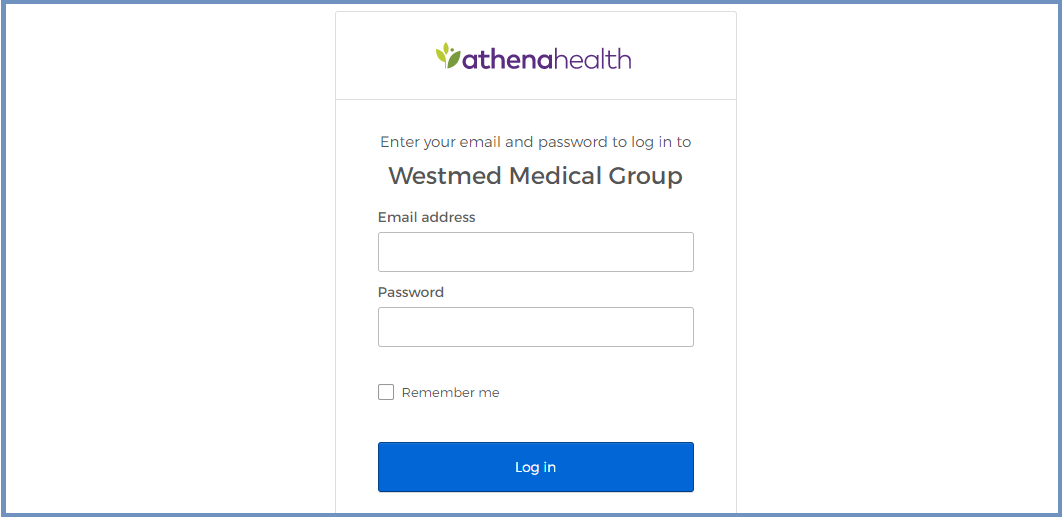Place the cursor in the box under Email address
This screenshot has height=517, width=1062.
(536, 252)
